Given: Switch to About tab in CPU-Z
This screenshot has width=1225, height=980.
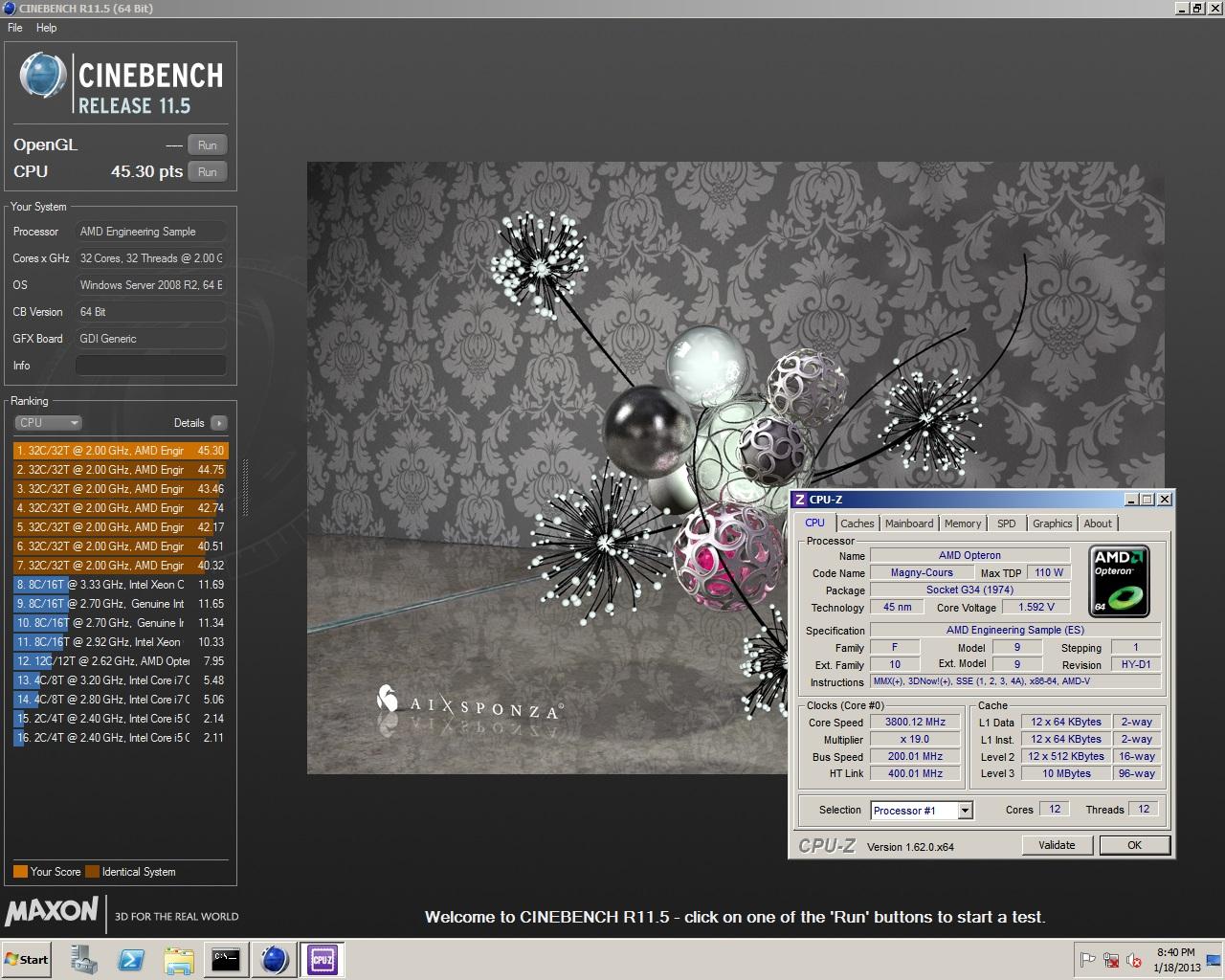Looking at the screenshot, I should [x=1098, y=523].
